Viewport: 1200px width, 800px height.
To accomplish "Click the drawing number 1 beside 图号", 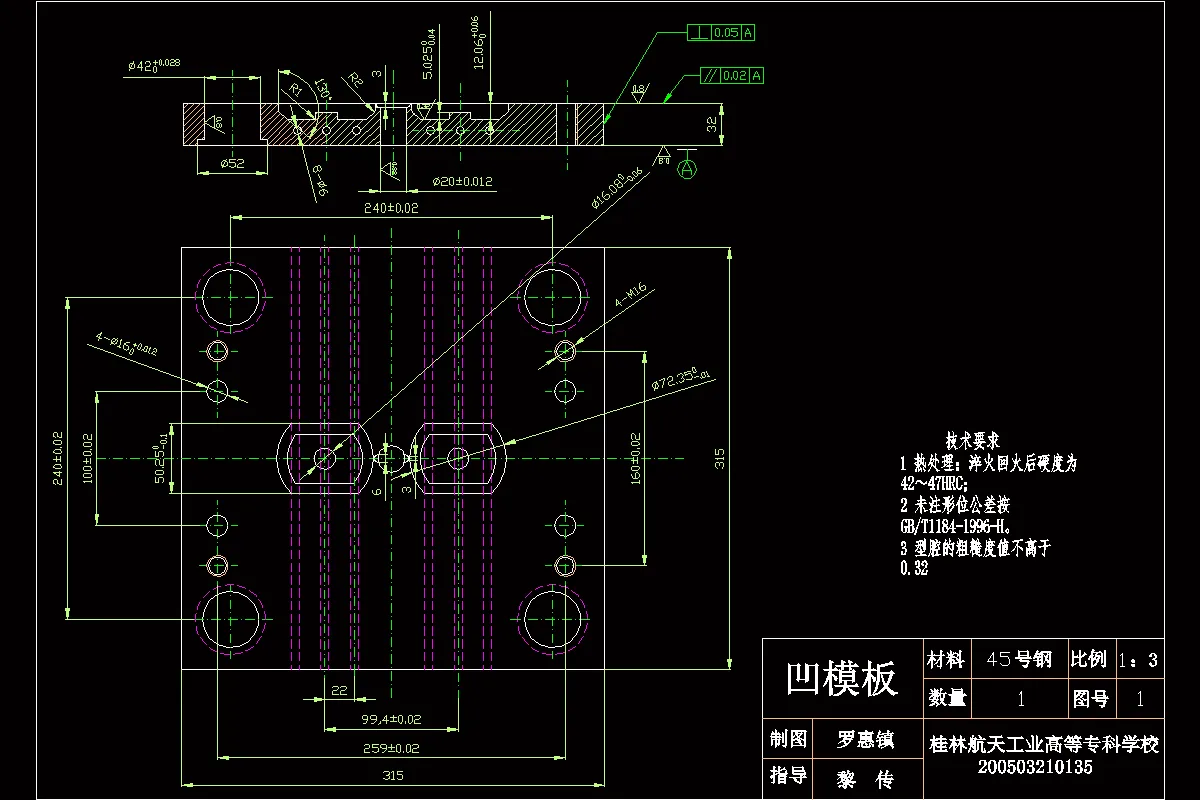I will click(1139, 698).
